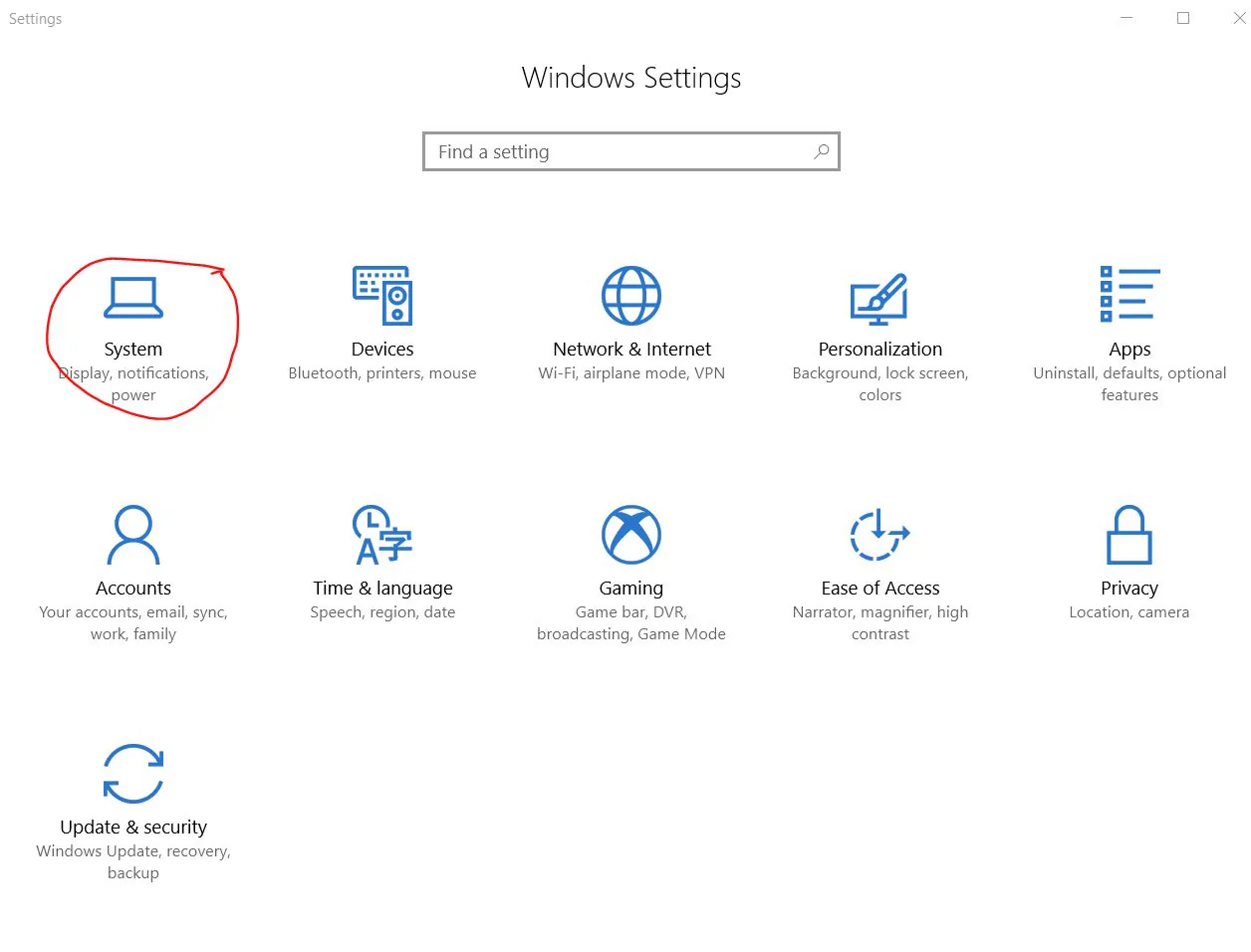1251x952 pixels.
Task: Click 'Background, lock screen, colors' text
Action: click(880, 384)
